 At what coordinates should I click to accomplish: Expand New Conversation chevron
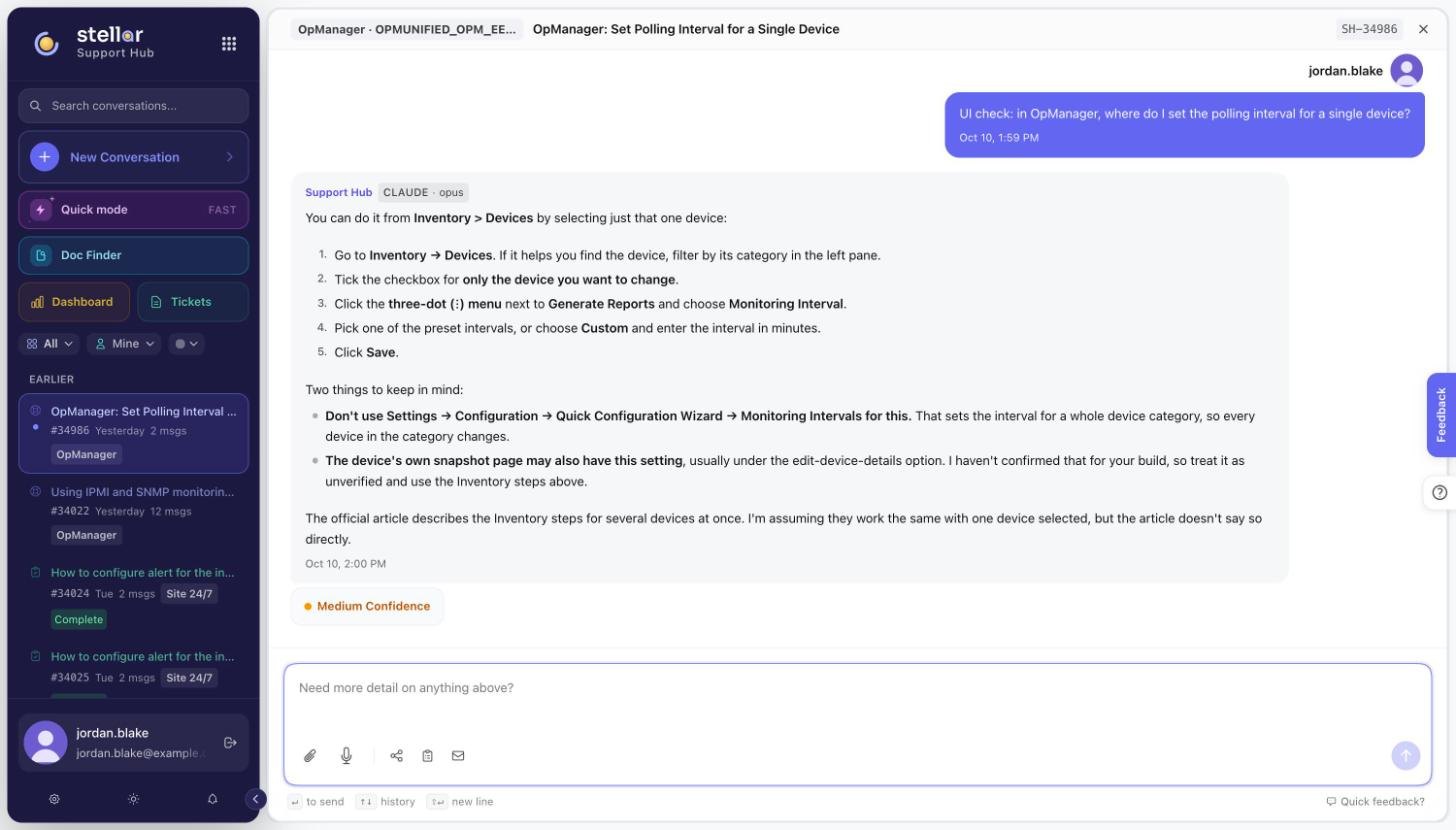[x=230, y=157]
